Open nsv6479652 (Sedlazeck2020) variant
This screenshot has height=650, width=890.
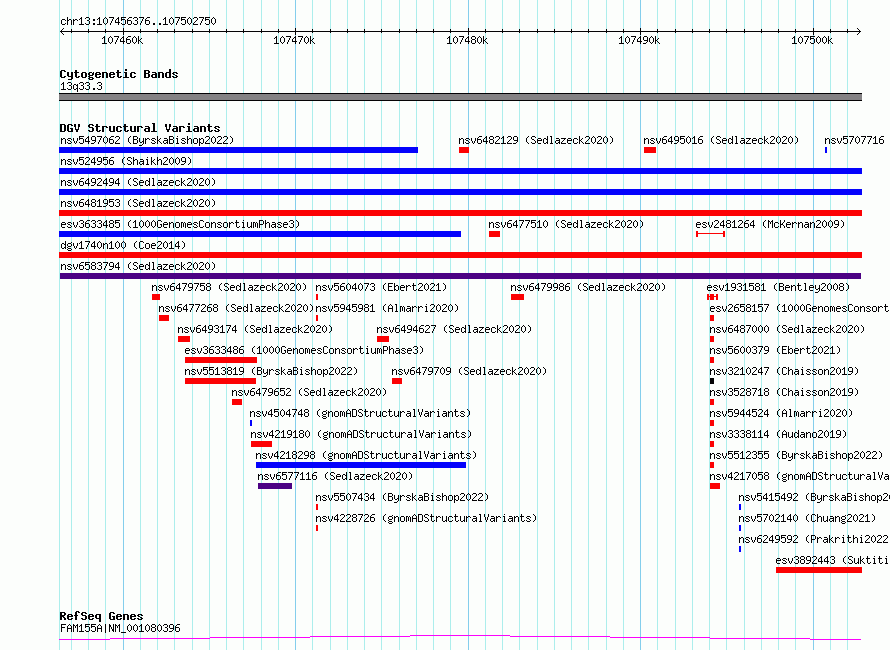(309, 392)
